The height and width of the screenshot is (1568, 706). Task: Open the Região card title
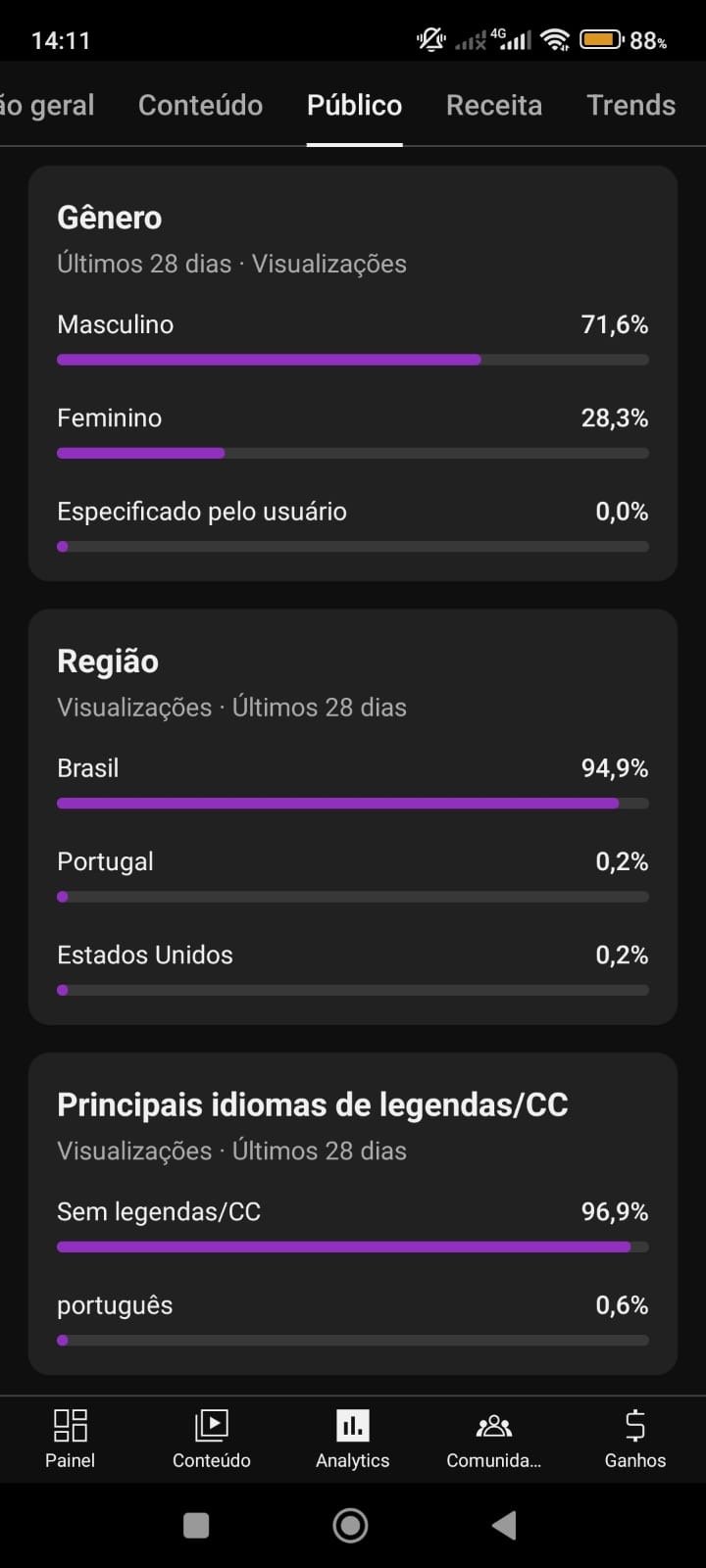(x=108, y=661)
